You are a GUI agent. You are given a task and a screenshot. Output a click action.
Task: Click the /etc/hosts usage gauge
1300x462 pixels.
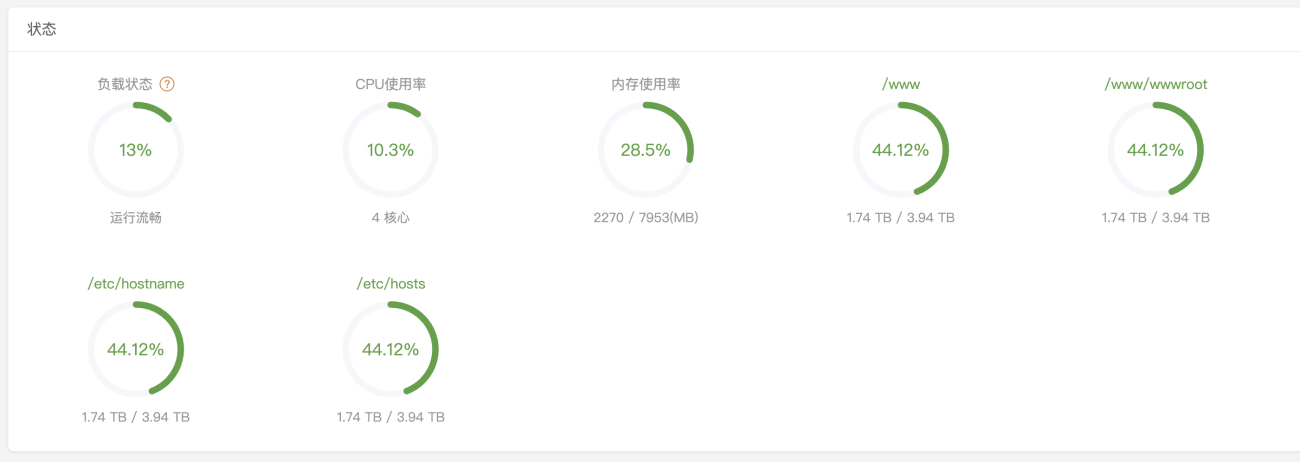coord(391,350)
